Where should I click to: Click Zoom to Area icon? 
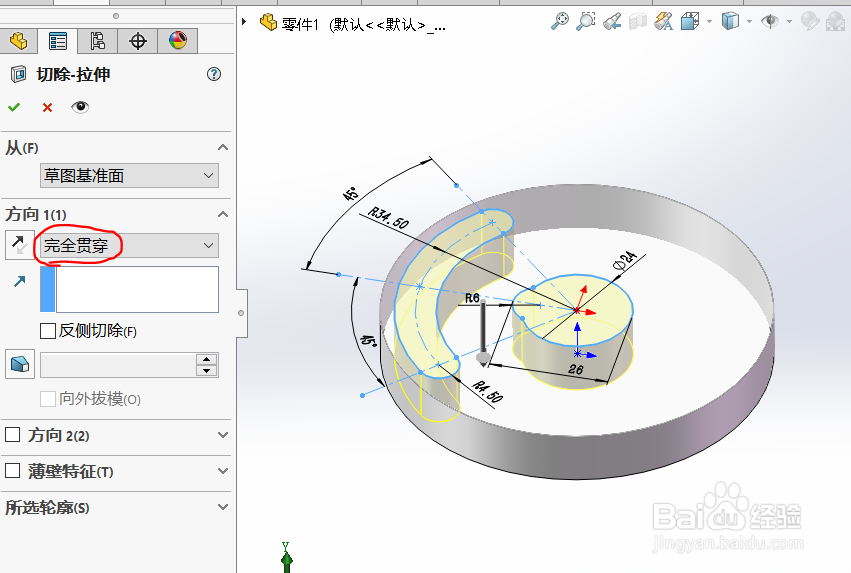click(x=586, y=21)
